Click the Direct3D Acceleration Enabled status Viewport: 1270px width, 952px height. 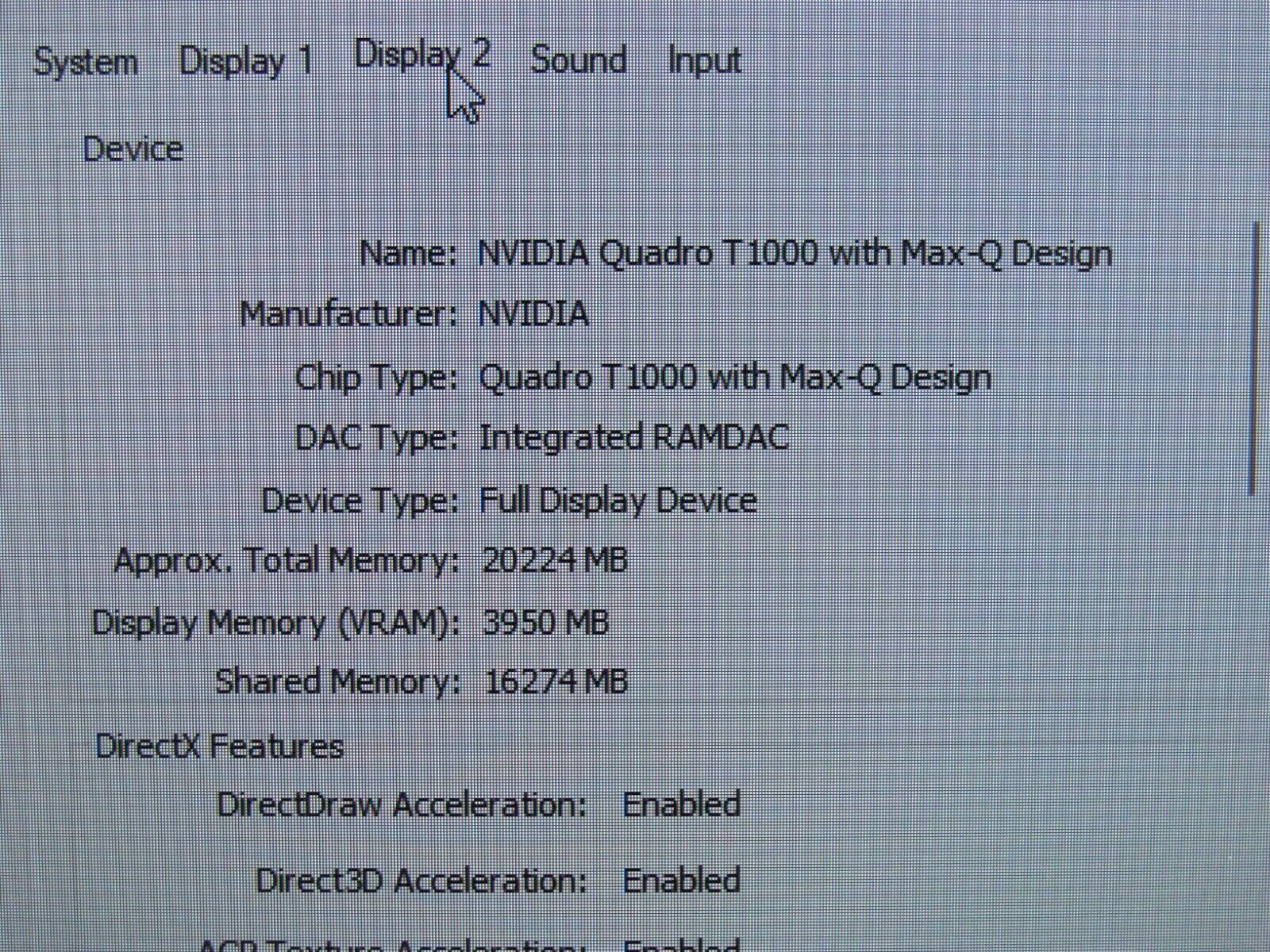tap(681, 880)
